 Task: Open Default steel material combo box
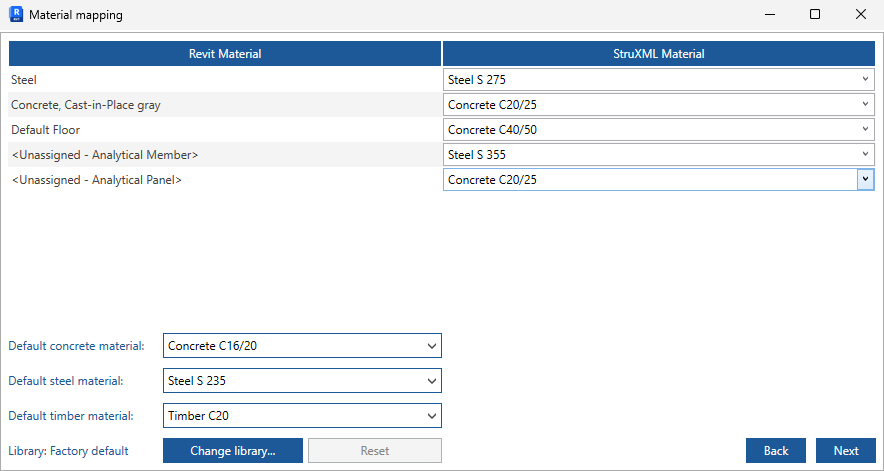point(302,381)
